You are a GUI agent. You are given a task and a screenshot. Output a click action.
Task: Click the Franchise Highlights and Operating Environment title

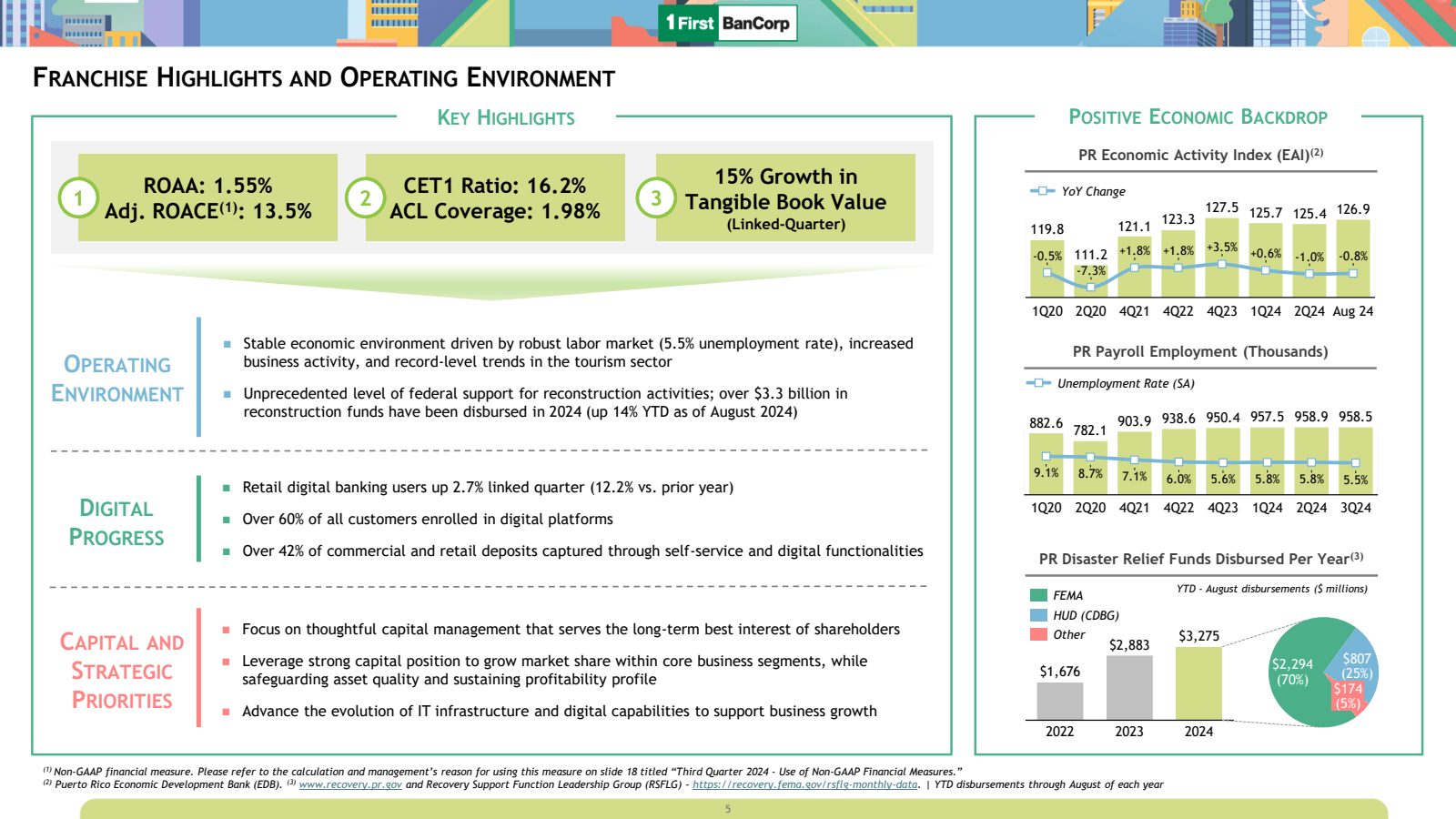(324, 77)
